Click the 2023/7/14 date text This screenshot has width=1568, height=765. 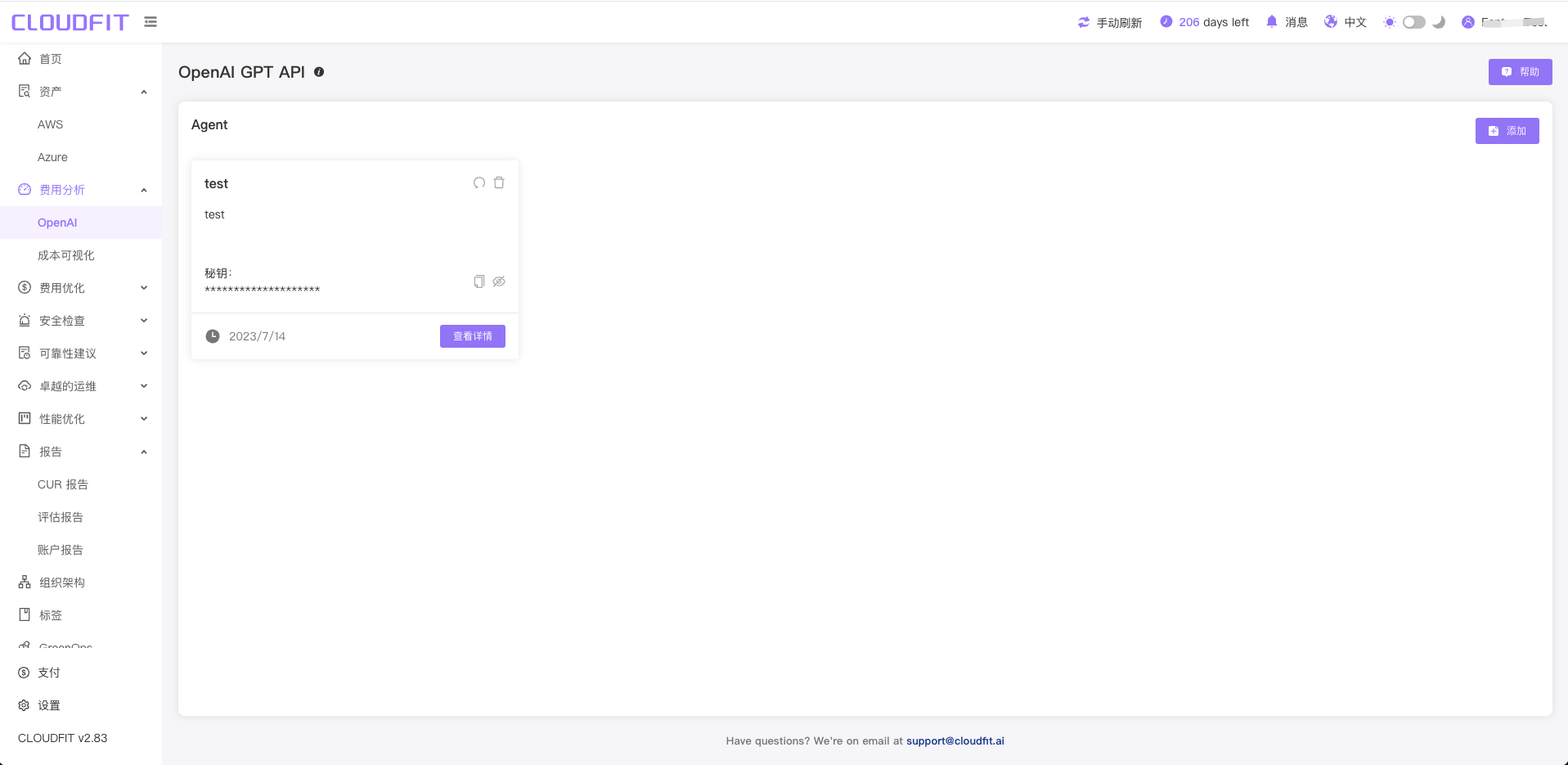pos(257,336)
